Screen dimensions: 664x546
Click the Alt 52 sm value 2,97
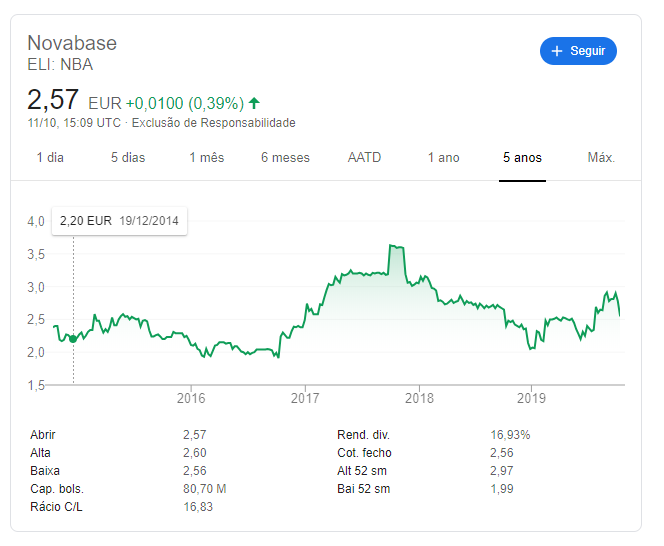pos(502,471)
